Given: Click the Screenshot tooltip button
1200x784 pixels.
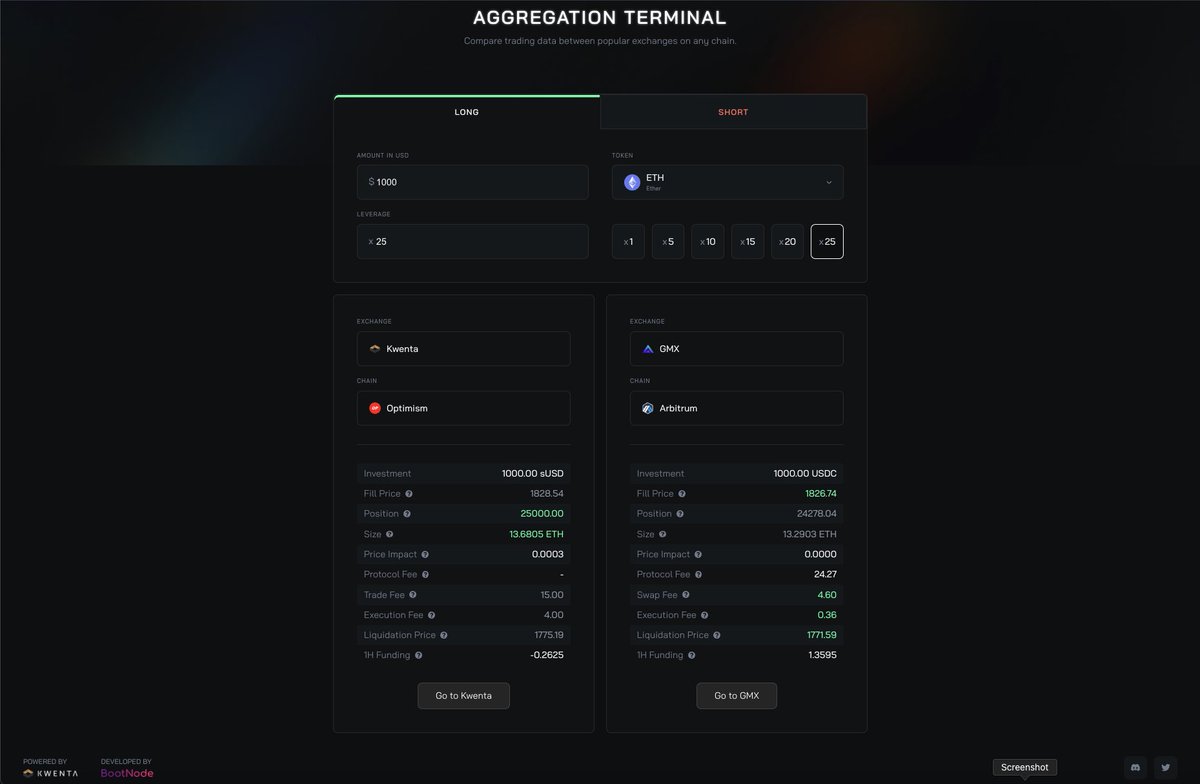Looking at the screenshot, I should (x=1025, y=767).
